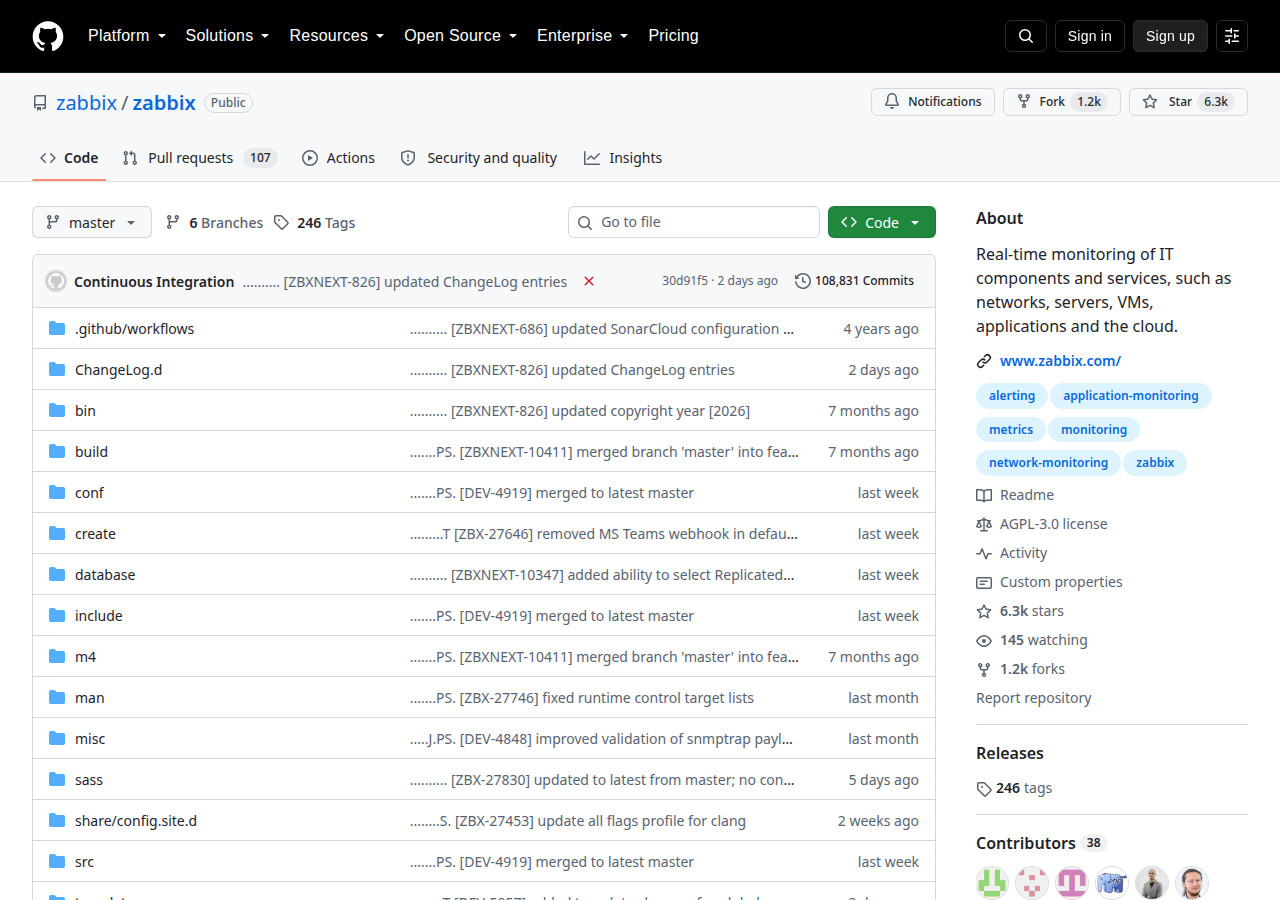Open the src folder

click(84, 862)
